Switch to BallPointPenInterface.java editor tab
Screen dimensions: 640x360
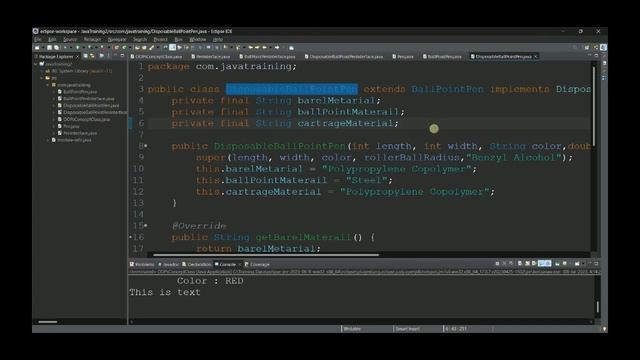pyautogui.click(x=267, y=57)
